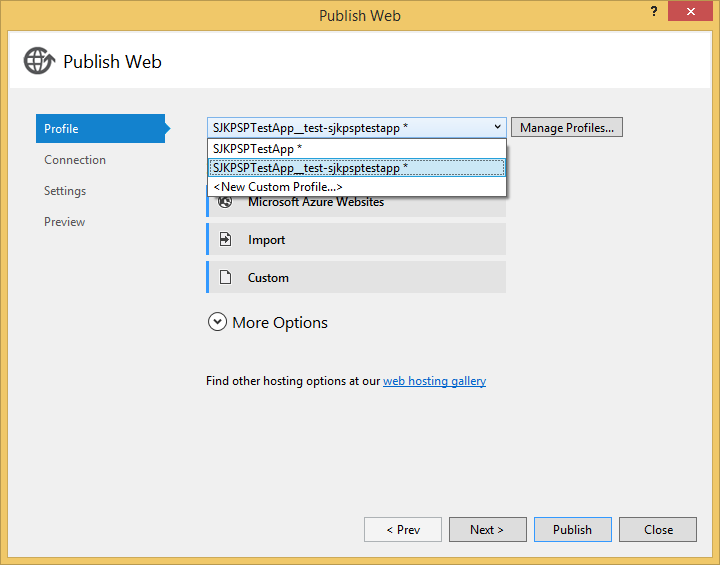Click the Microsoft Azure Websites icon
This screenshot has width=720, height=565.
pyautogui.click(x=226, y=202)
